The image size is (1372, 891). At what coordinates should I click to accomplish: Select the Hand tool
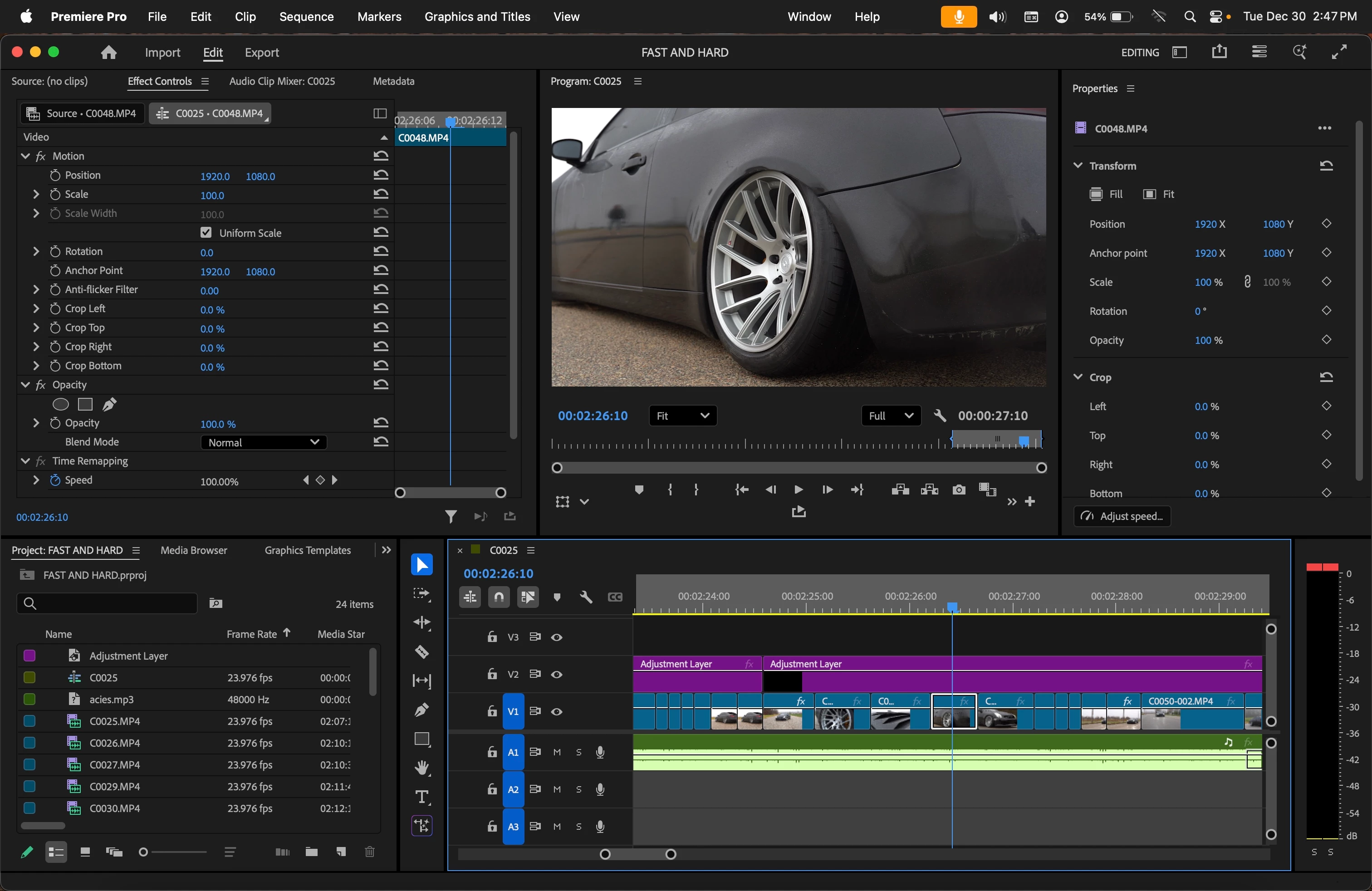422,768
